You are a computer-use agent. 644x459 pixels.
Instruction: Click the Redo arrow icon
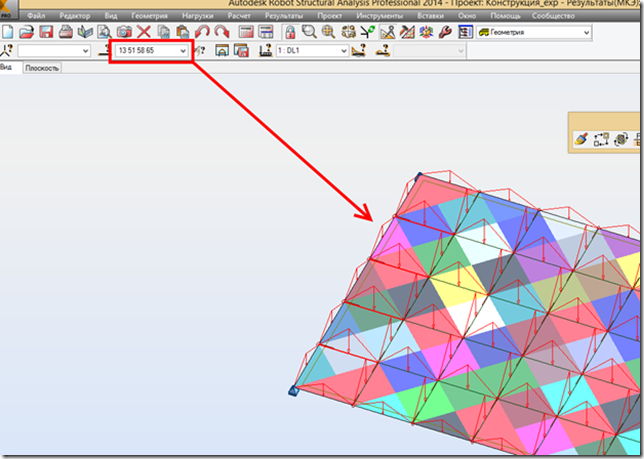click(x=222, y=32)
